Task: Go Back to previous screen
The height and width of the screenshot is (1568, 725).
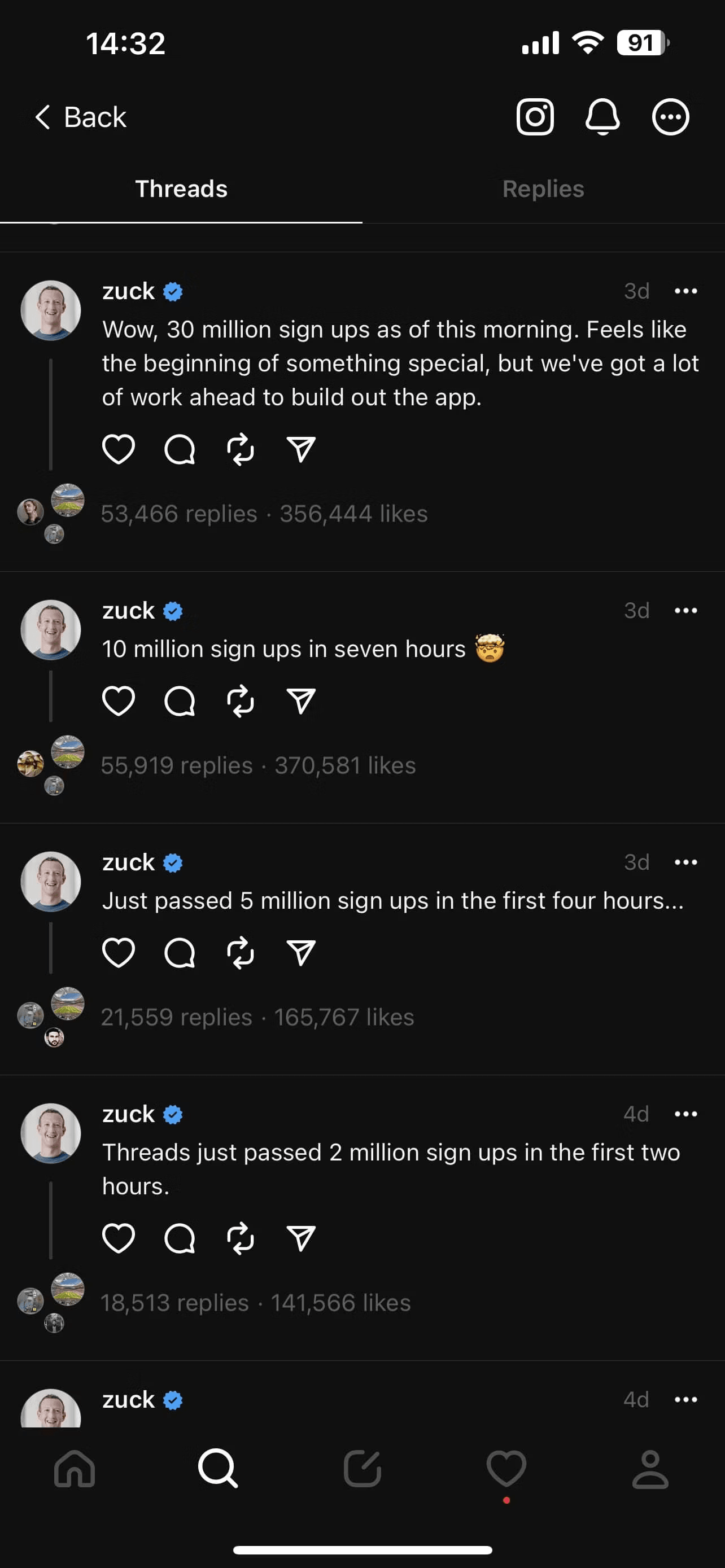Action: (x=80, y=117)
